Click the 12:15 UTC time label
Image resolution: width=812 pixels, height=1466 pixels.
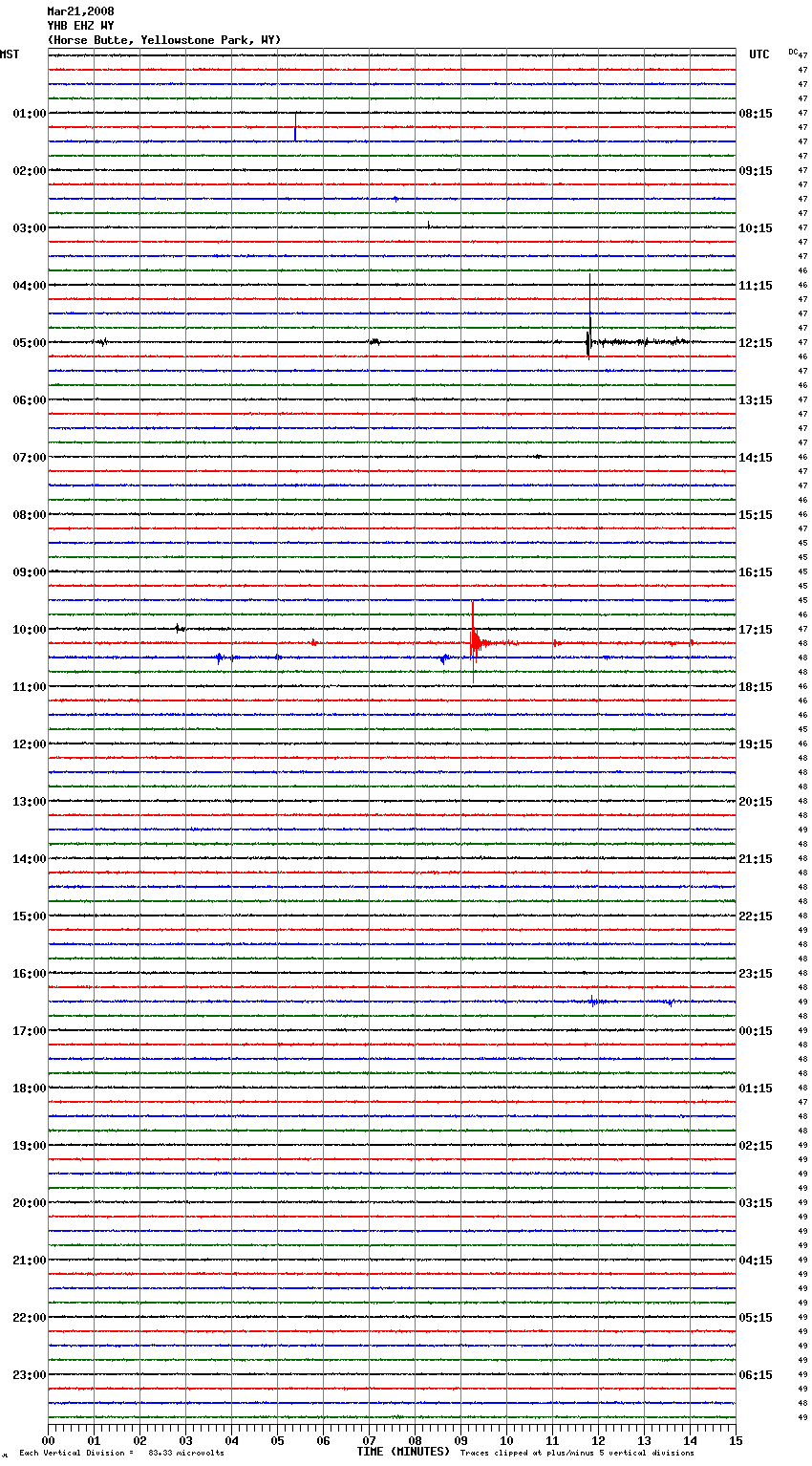[756, 343]
